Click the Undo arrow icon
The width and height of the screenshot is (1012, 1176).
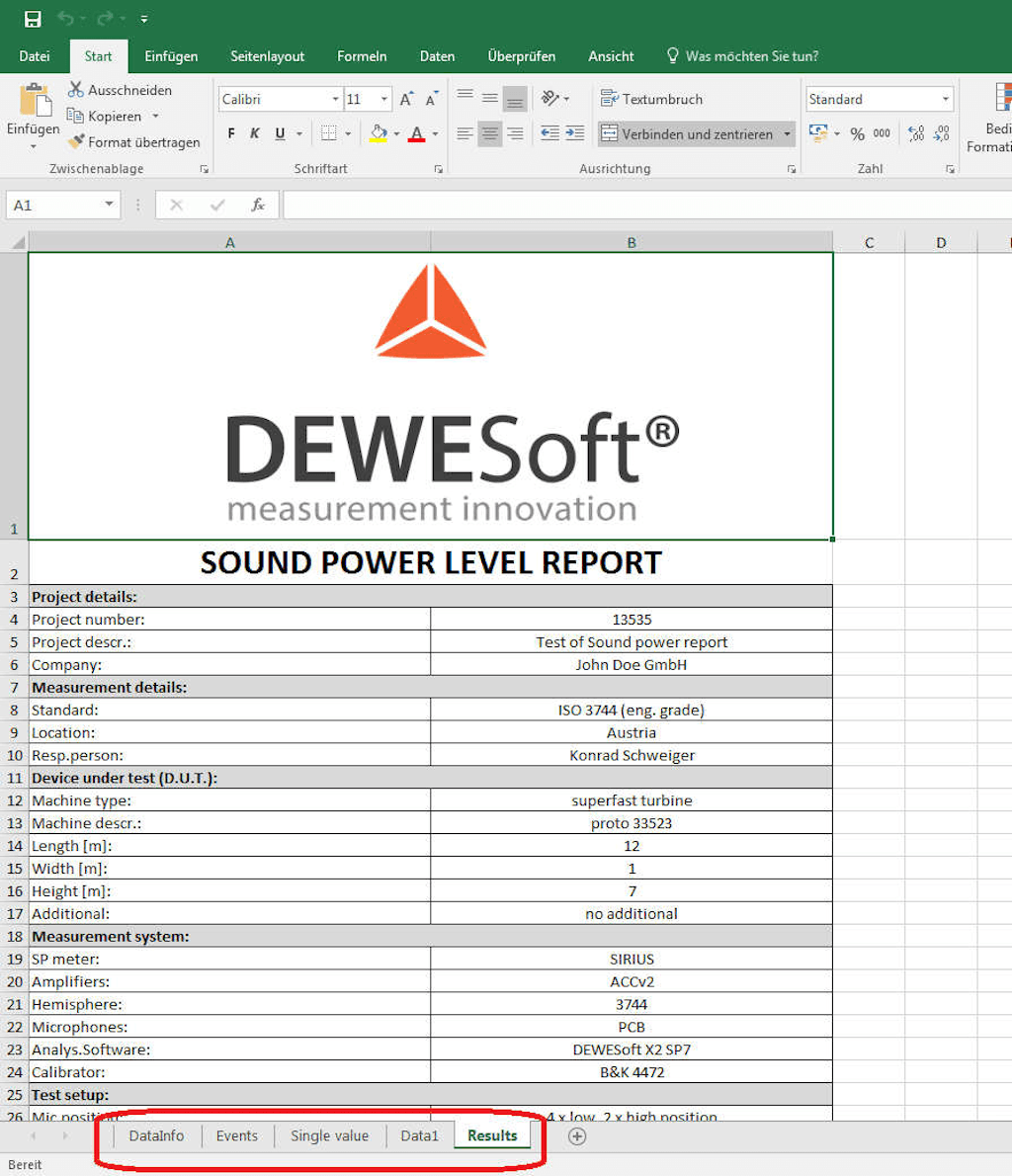pos(66,18)
